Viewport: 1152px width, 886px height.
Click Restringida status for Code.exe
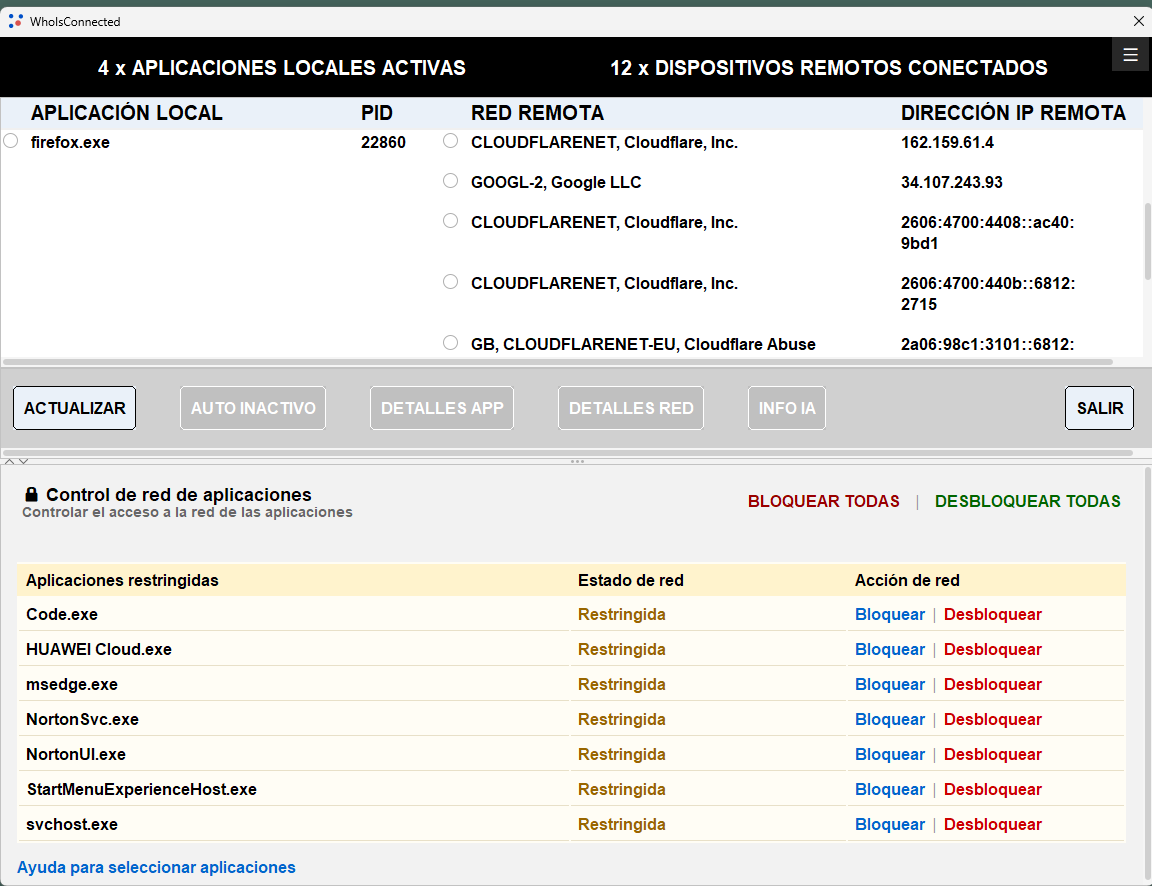[622, 614]
